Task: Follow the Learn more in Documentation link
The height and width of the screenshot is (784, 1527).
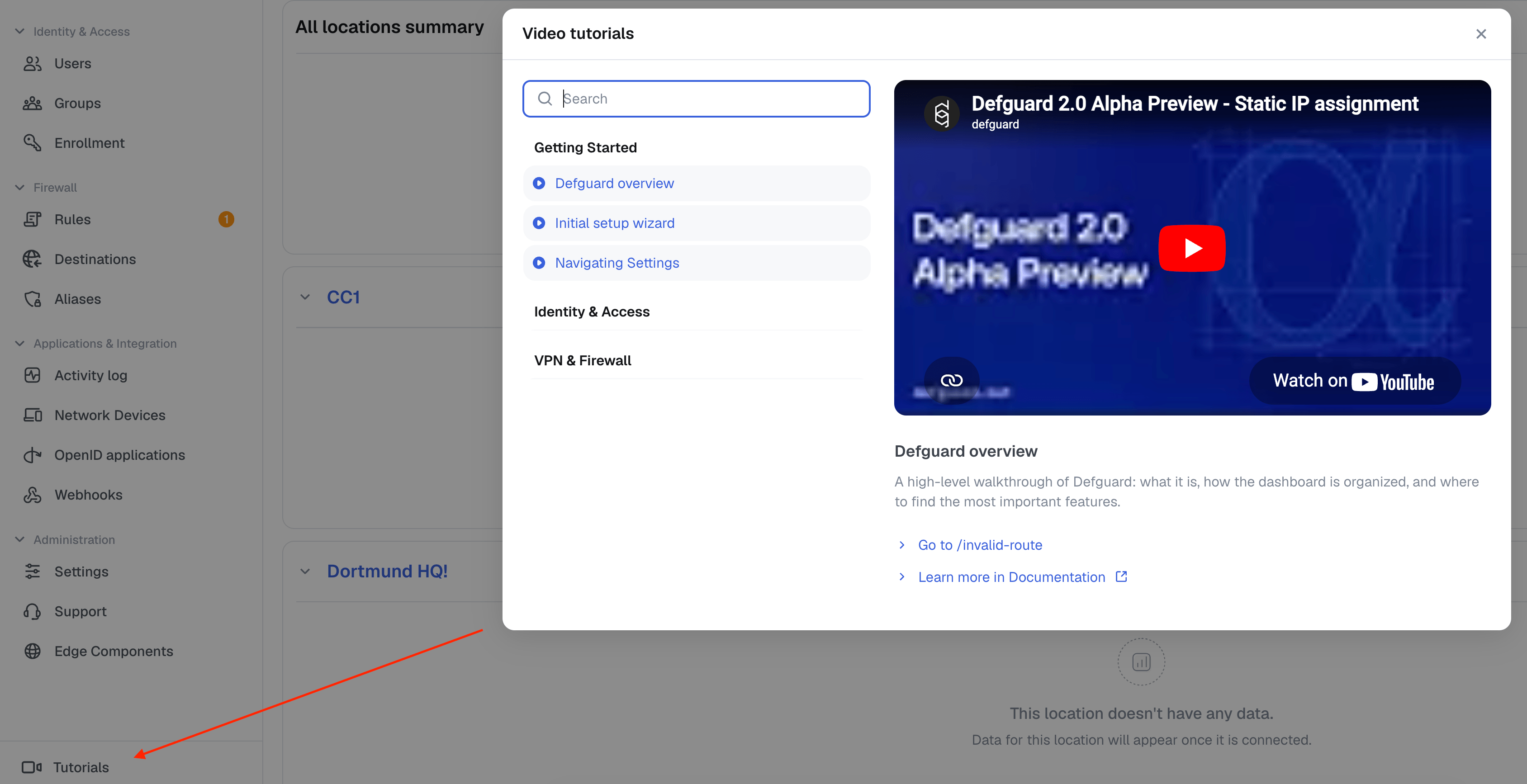Action: (x=1011, y=576)
